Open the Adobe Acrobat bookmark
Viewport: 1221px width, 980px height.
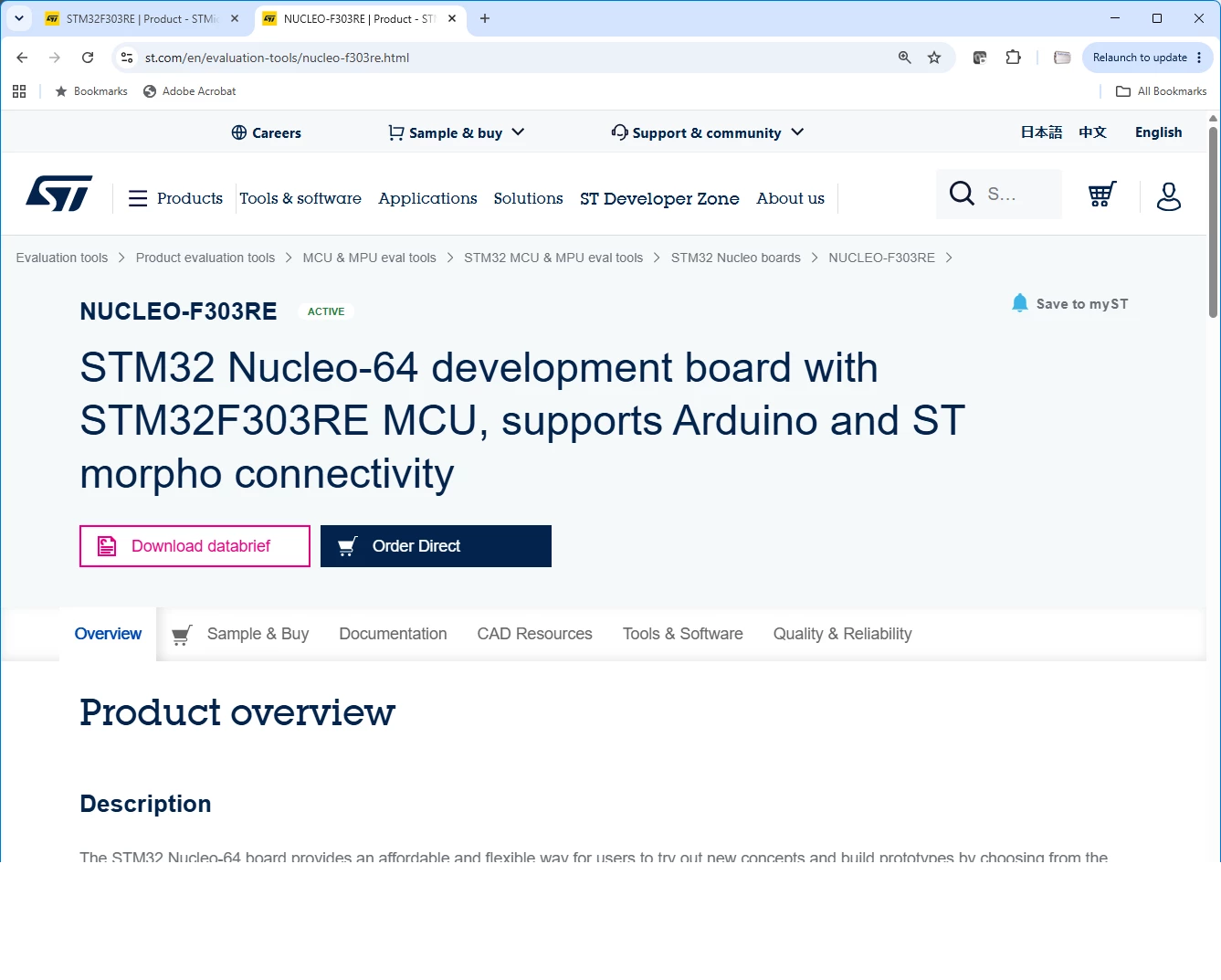click(x=189, y=91)
